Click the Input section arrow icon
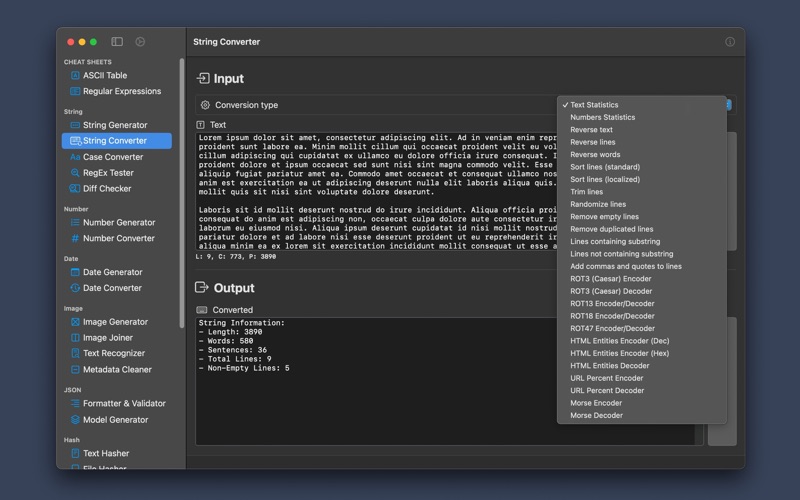Image resolution: width=800 pixels, height=500 pixels. [203, 78]
